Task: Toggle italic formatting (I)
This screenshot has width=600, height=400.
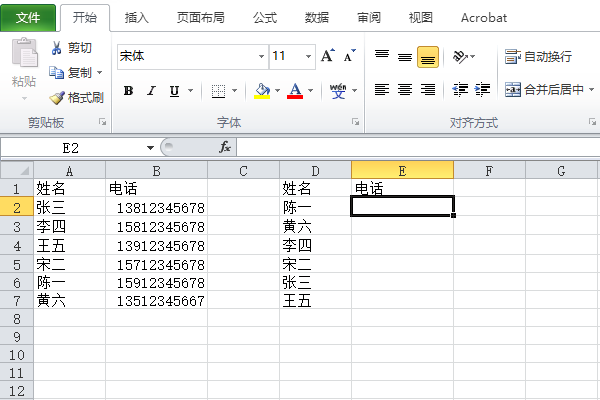Action: [152, 91]
